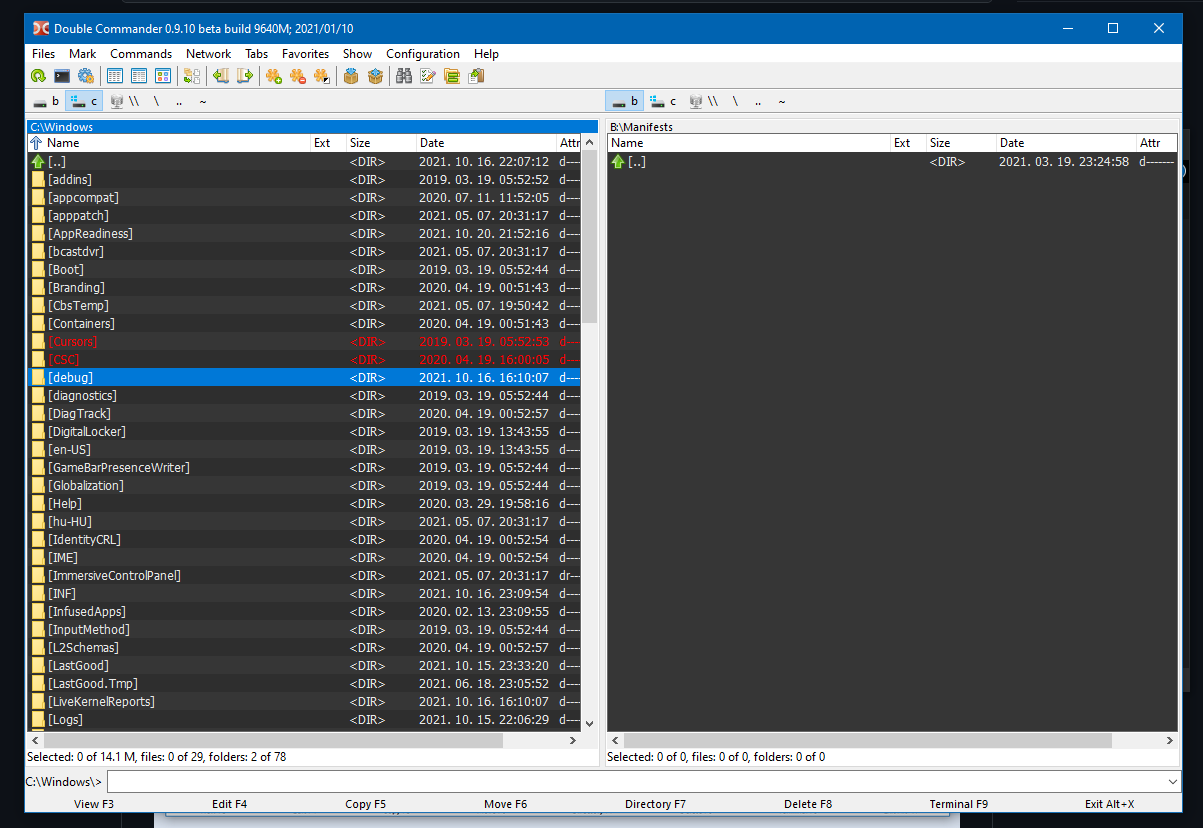
Task: Select drive c in left panel
Action: 84,101
